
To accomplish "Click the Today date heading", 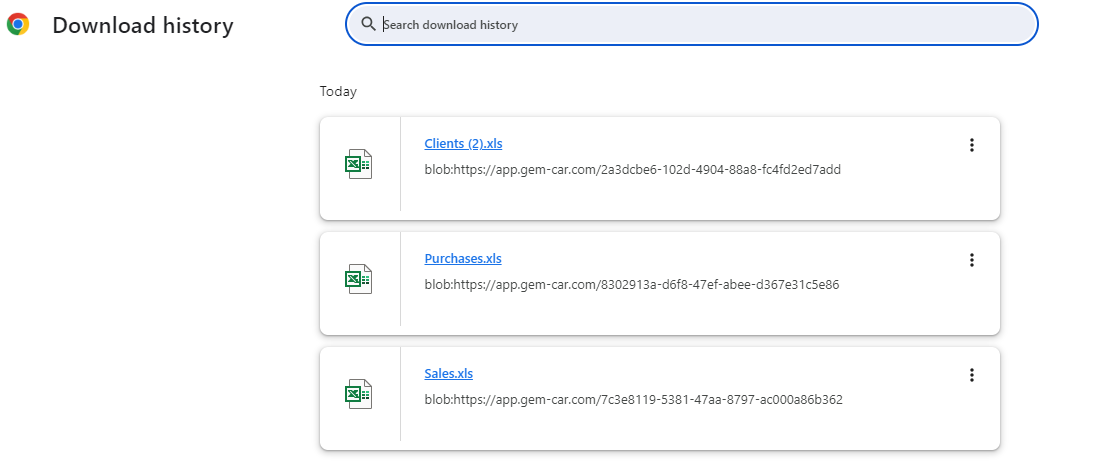I will (338, 92).
